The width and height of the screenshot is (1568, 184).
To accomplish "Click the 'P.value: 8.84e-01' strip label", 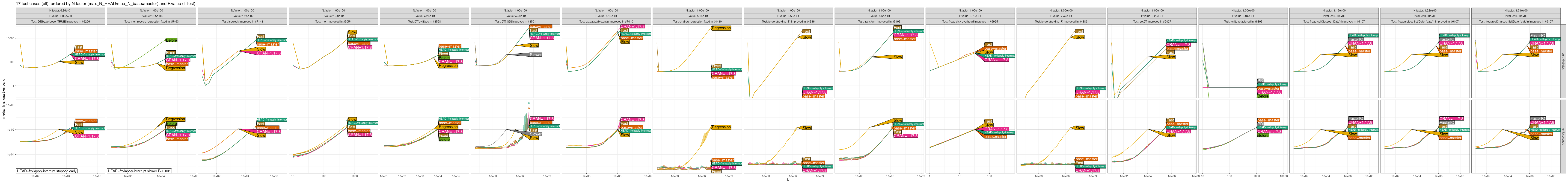I will pos(1242,16).
